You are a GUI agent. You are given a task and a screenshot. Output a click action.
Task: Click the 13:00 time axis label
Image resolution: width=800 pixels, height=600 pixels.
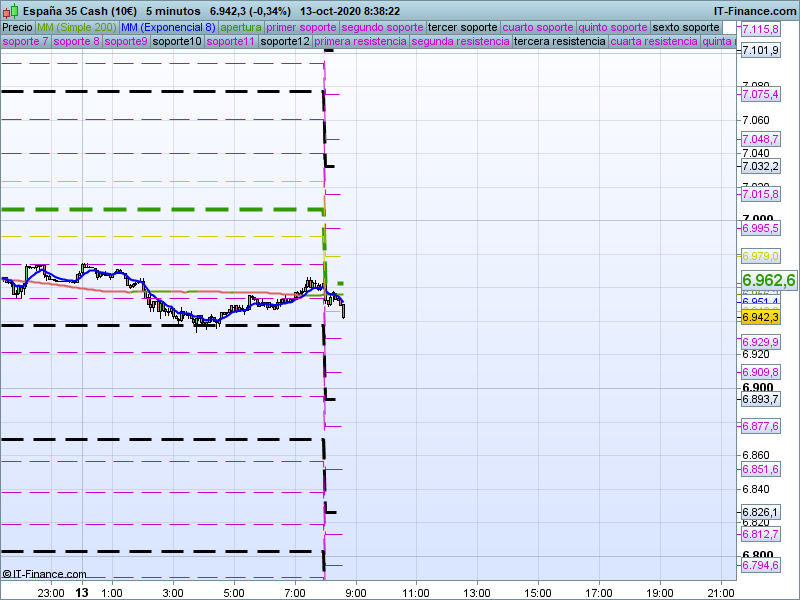[x=477, y=592]
